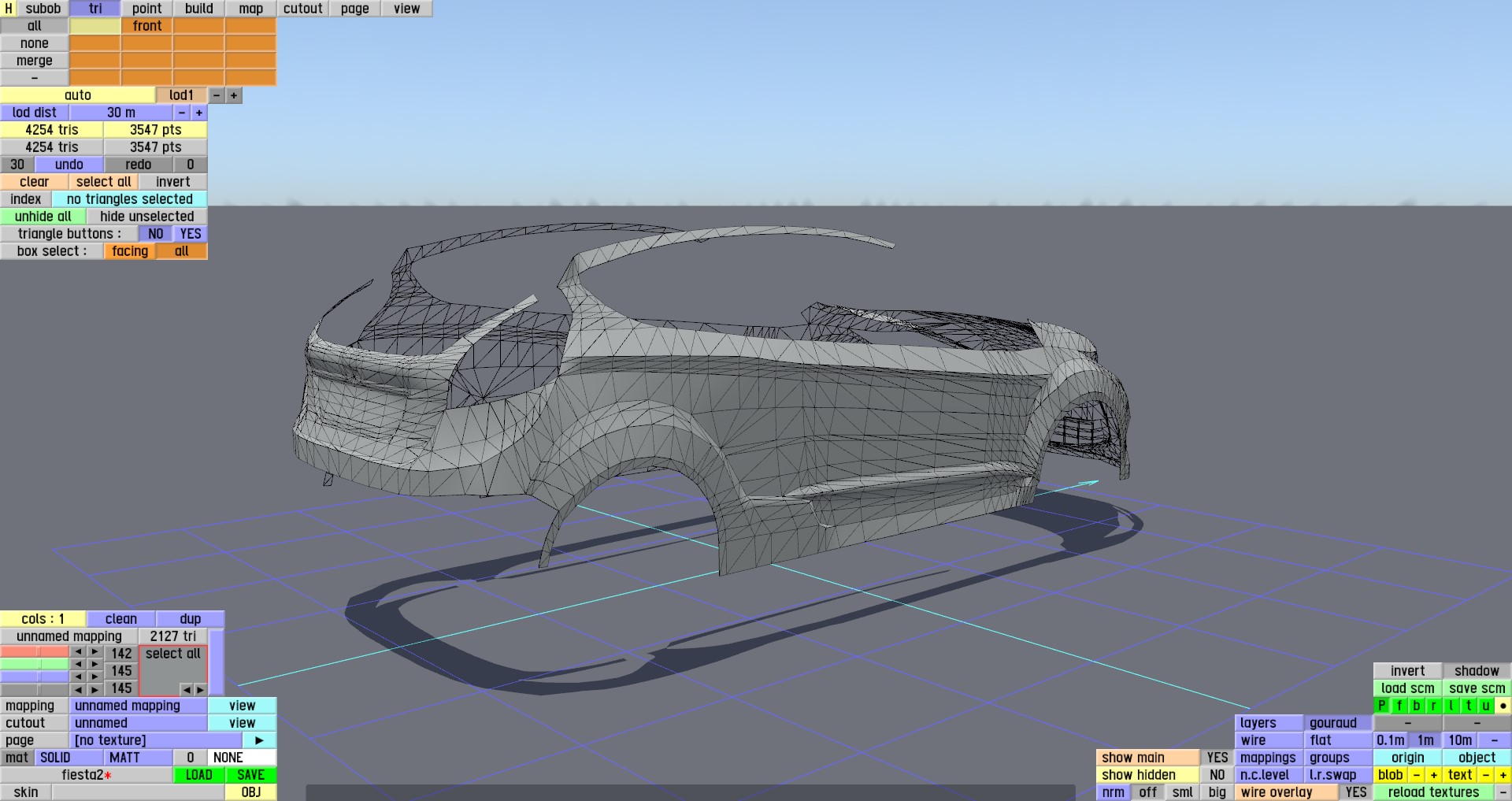Screen dimensions: 1512x801
Task: Click reload textures button
Action: pyautogui.click(x=1434, y=792)
